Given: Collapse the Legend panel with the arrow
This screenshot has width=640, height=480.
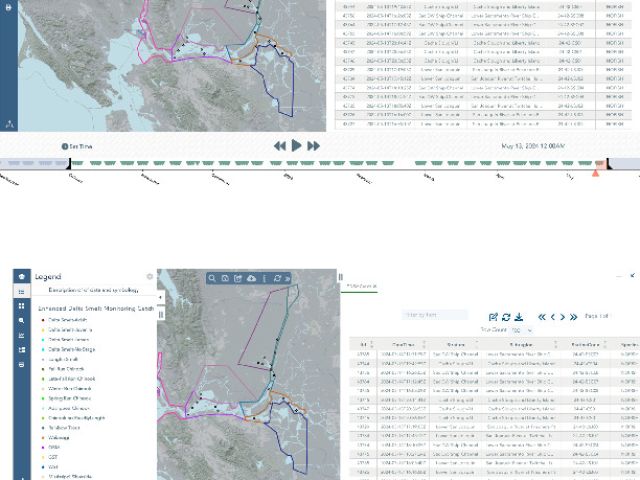Looking at the screenshot, I should [x=160, y=297].
